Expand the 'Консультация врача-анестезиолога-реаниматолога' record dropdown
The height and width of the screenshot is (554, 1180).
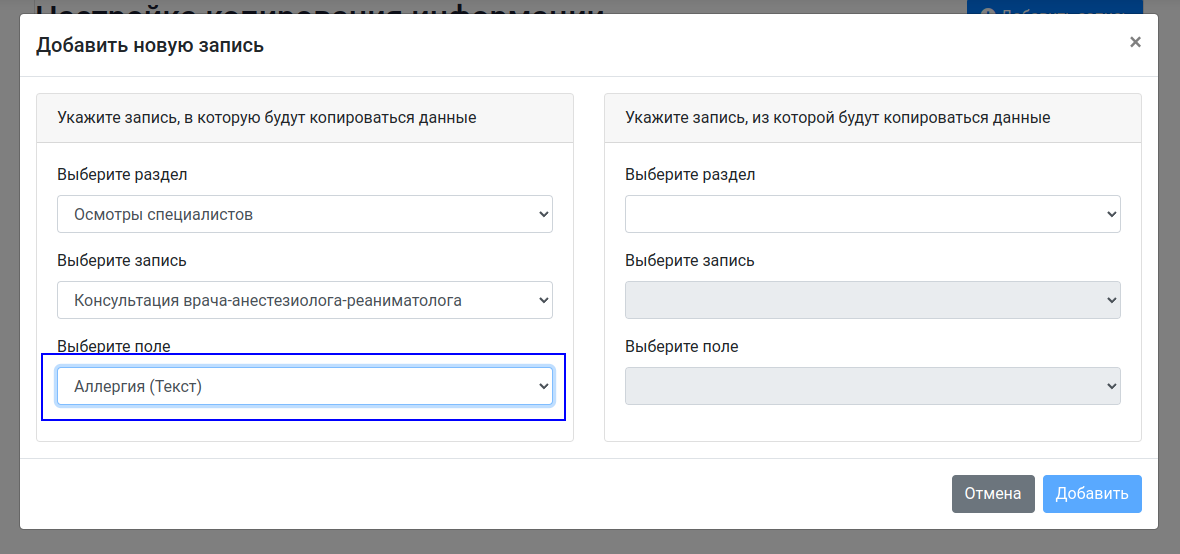pyautogui.click(x=305, y=300)
